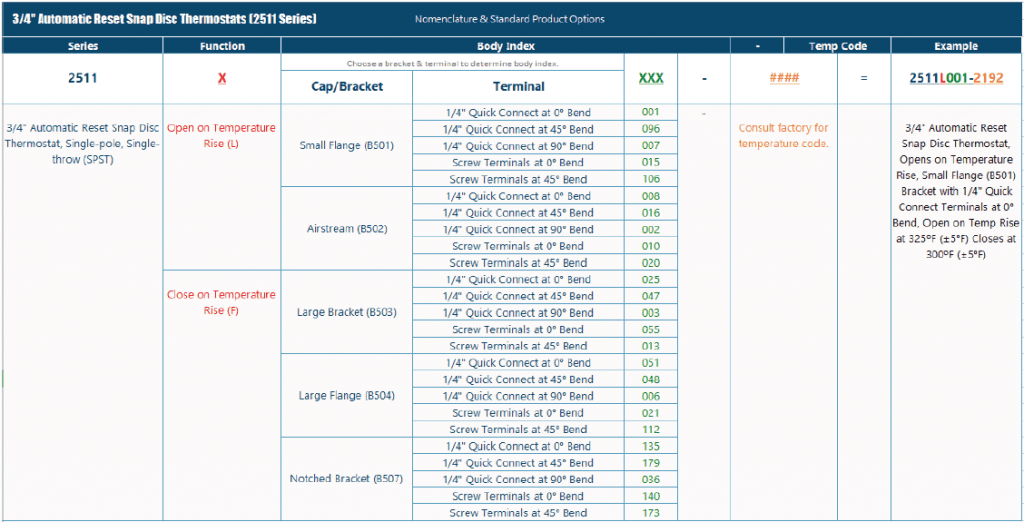Open the example part number 2511L001-2192
1024x522 pixels.
click(x=956, y=78)
